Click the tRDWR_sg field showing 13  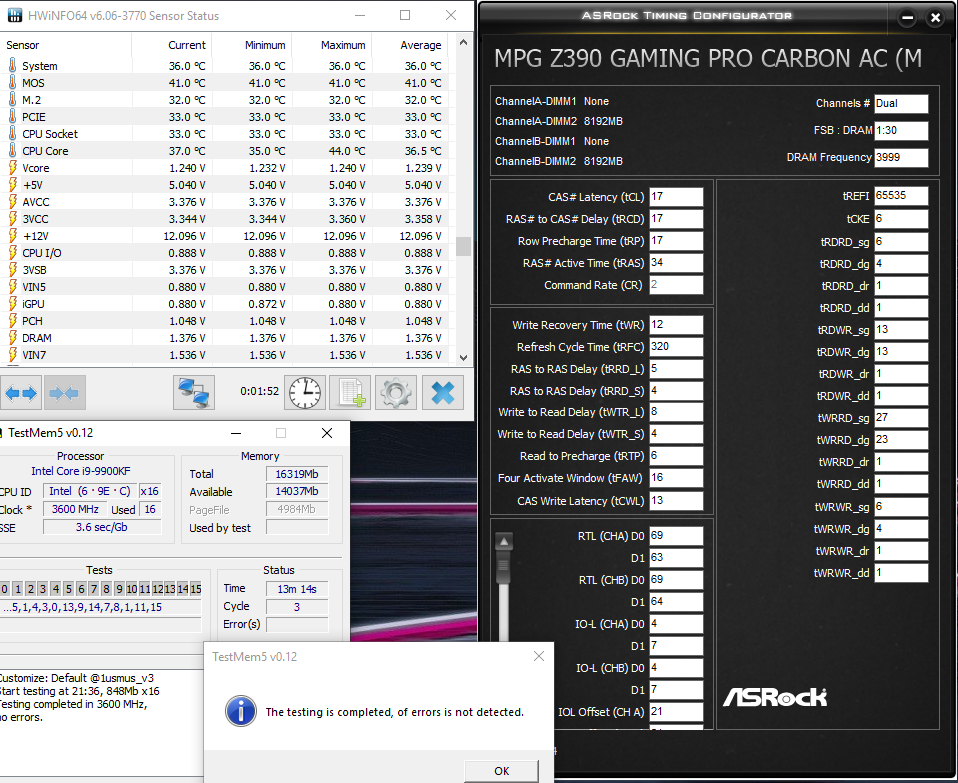coord(901,330)
